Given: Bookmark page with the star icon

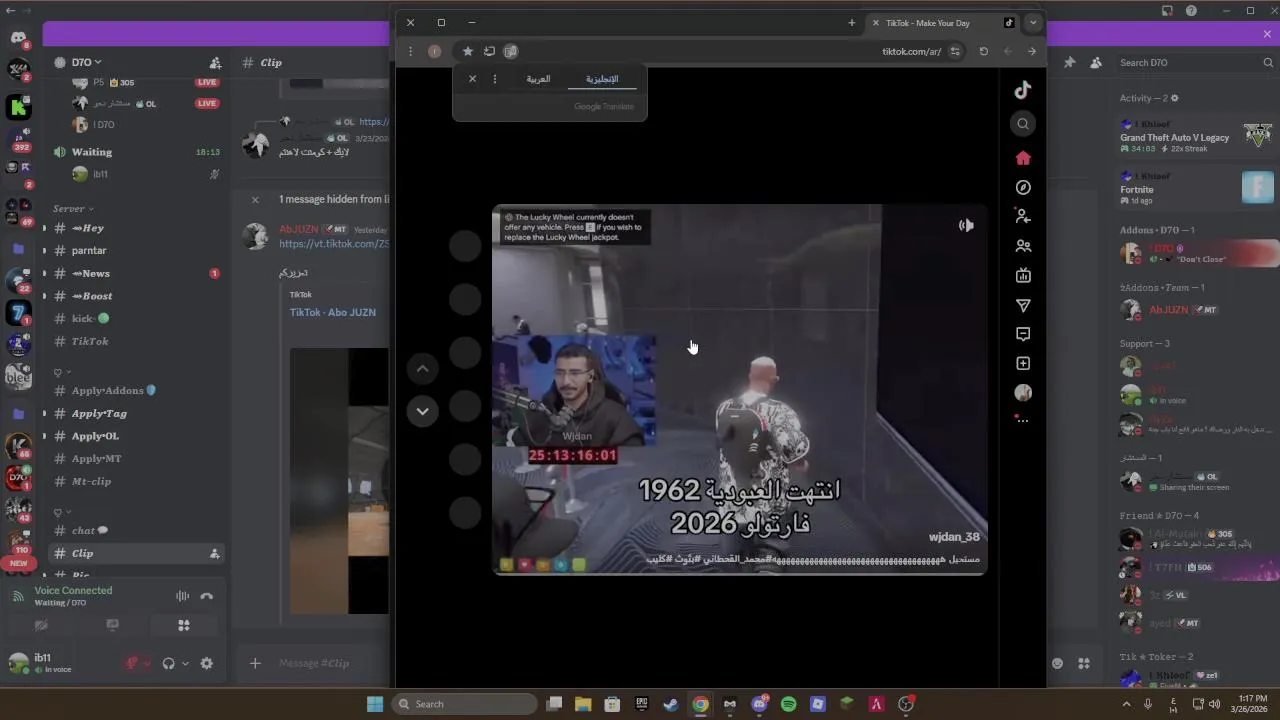Looking at the screenshot, I should [x=467, y=51].
